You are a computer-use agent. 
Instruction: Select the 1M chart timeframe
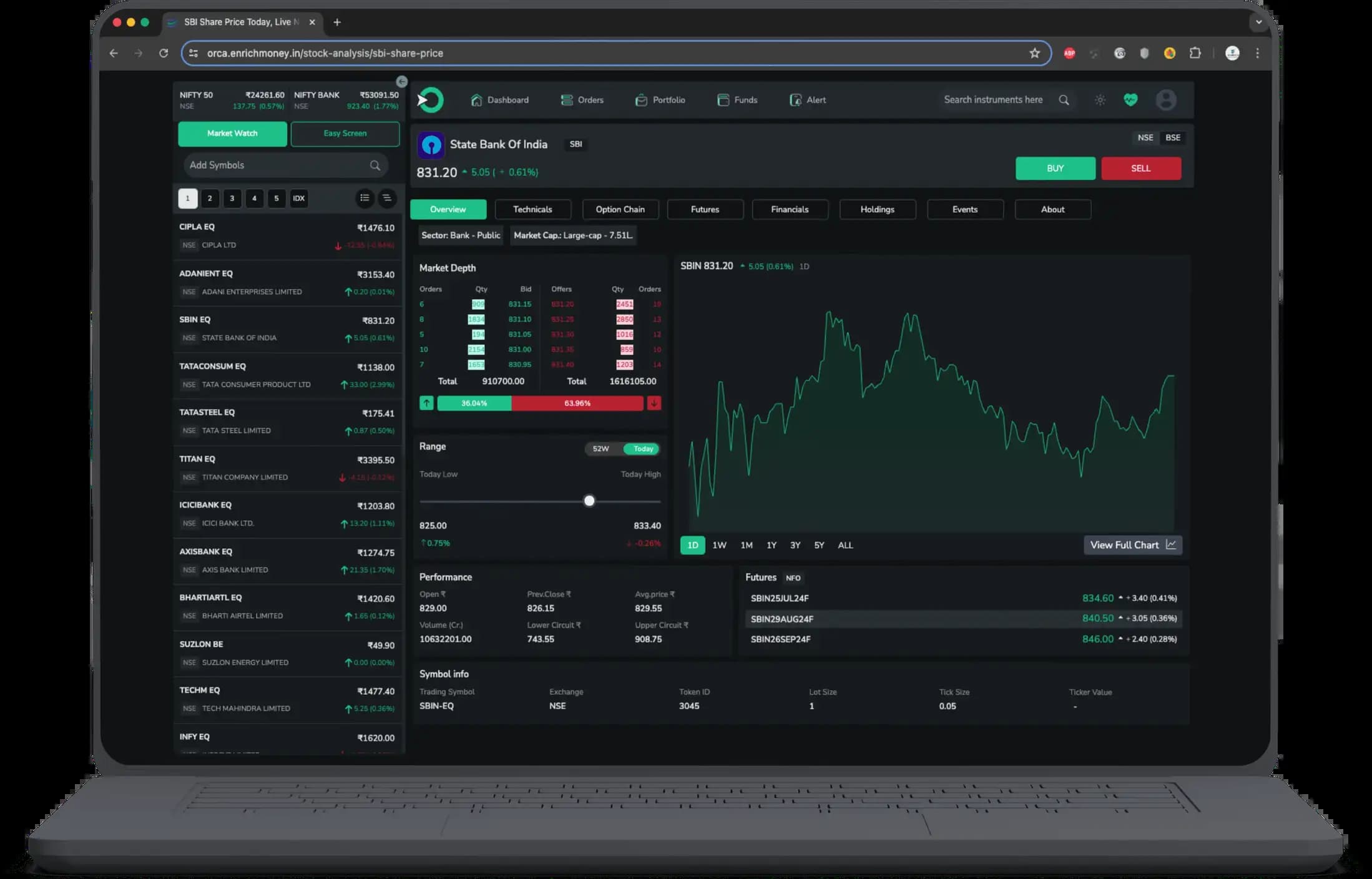[746, 545]
